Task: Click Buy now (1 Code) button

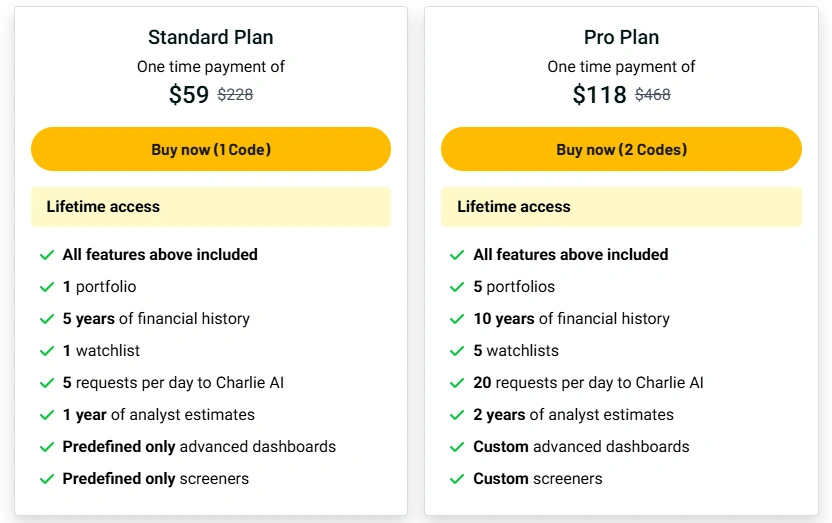Action: [211, 149]
